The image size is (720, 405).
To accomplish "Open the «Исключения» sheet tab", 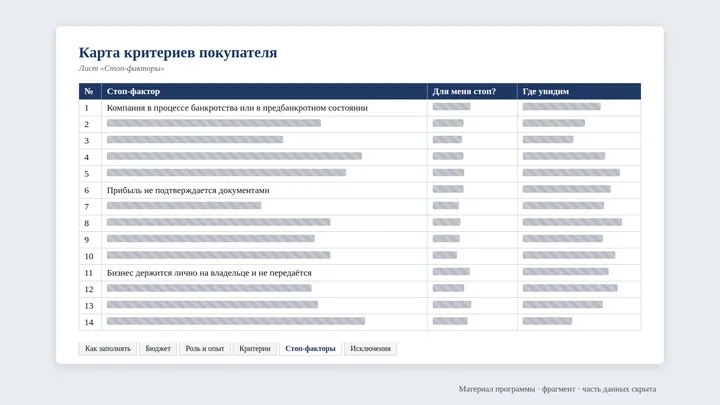I will coord(371,349).
